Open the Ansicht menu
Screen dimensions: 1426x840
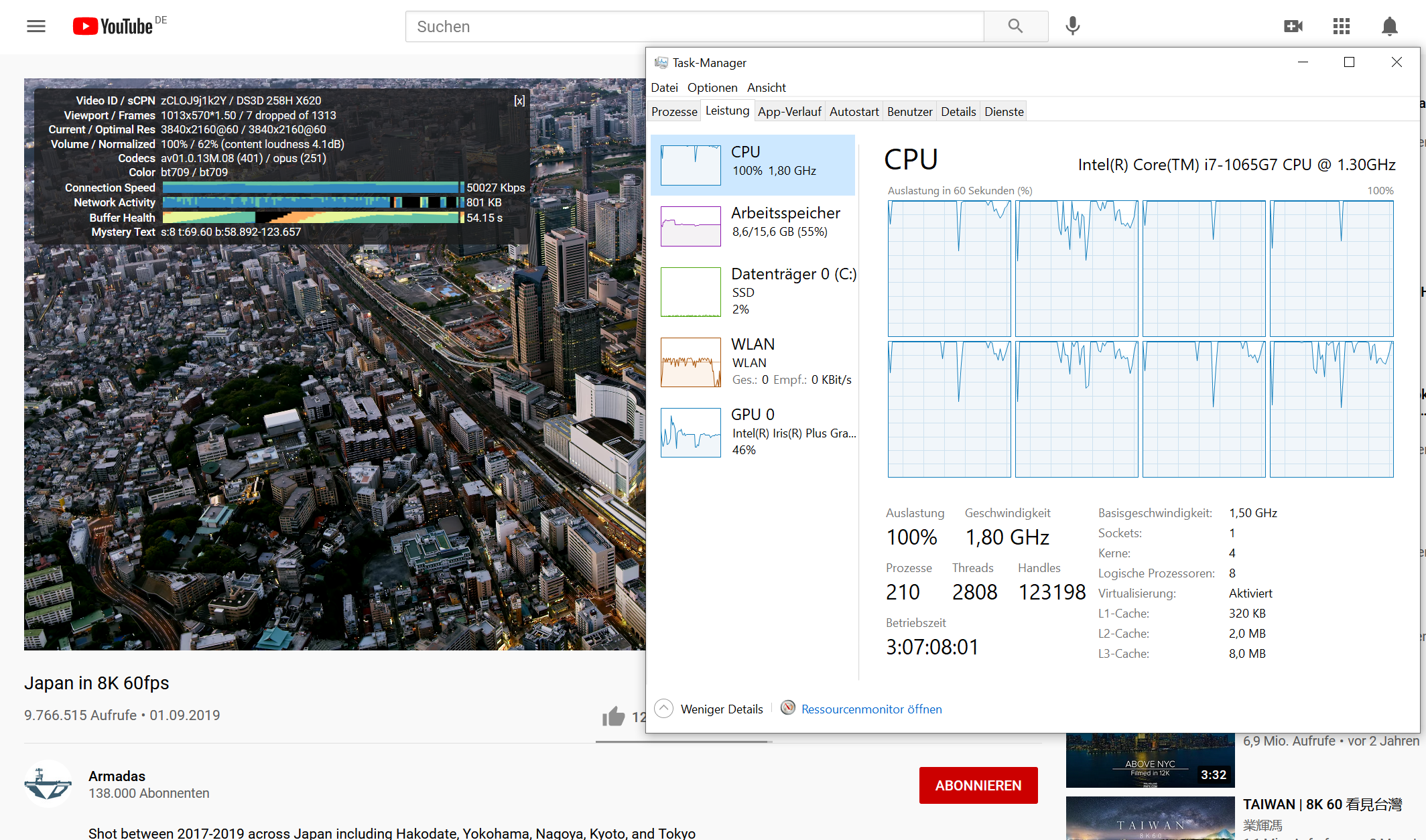click(x=766, y=88)
